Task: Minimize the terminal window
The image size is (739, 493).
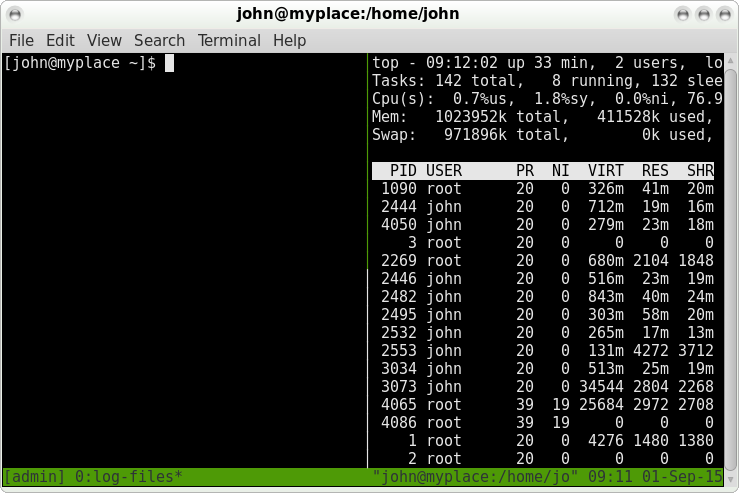Action: click(x=683, y=14)
